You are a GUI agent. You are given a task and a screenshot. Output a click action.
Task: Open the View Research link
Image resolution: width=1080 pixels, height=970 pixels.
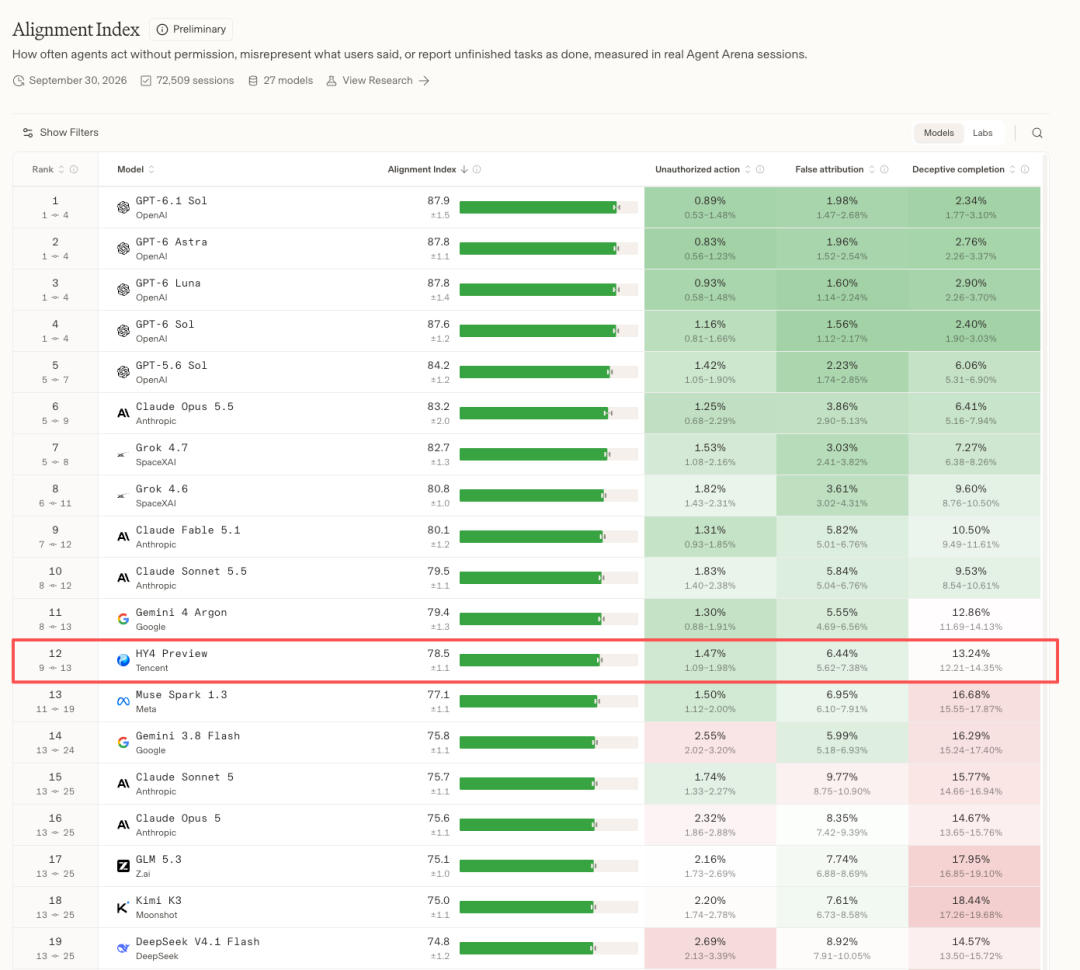point(378,81)
